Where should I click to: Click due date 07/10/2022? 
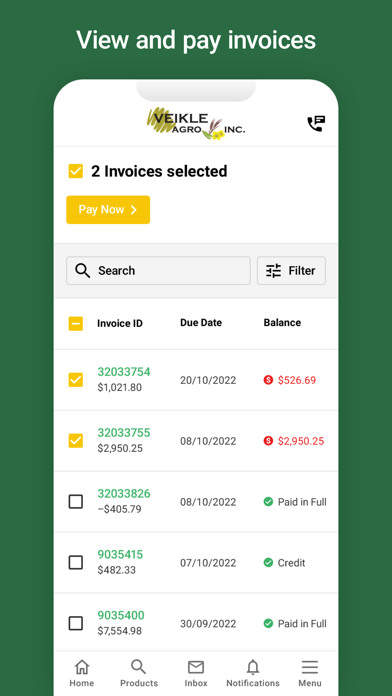click(x=208, y=563)
